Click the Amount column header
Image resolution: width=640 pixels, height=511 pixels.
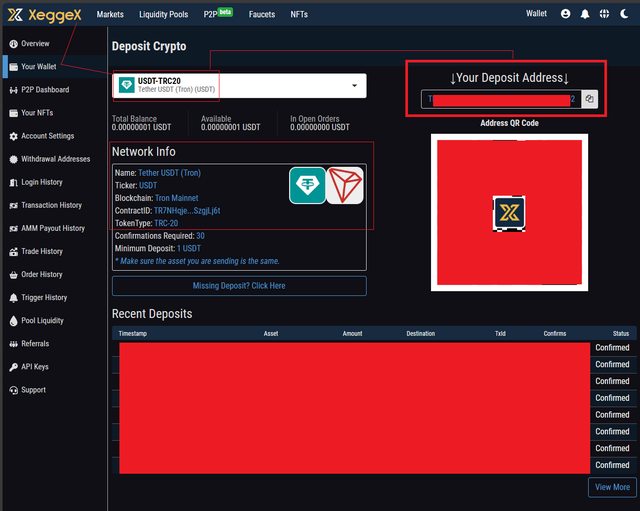pos(352,333)
